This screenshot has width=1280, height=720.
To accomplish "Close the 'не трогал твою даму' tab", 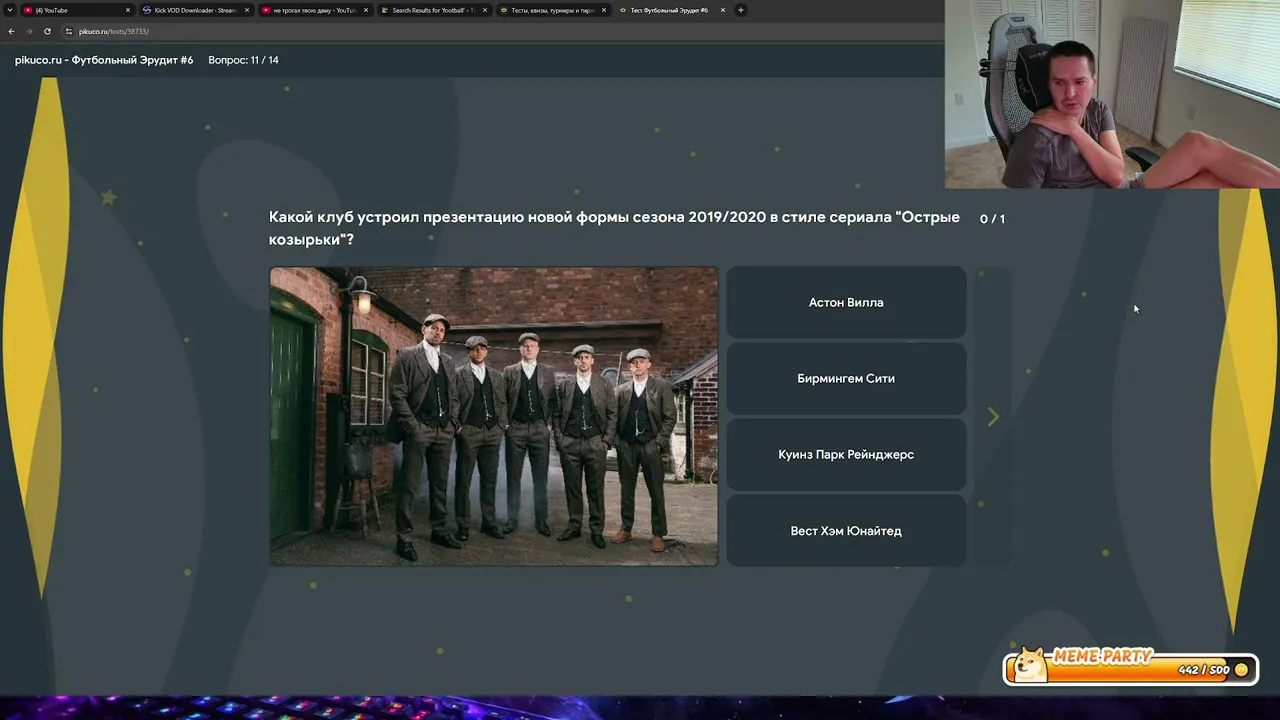I will point(366,10).
